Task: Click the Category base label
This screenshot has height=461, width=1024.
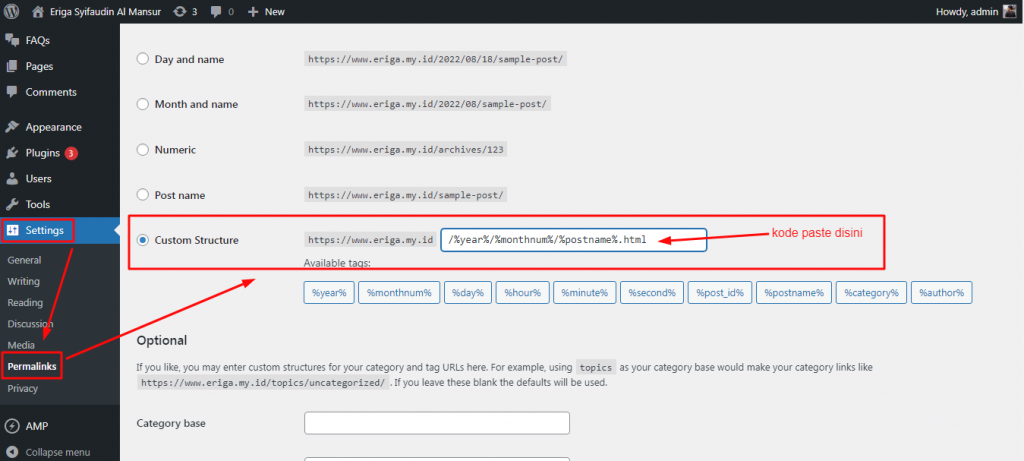Action: coord(171,423)
